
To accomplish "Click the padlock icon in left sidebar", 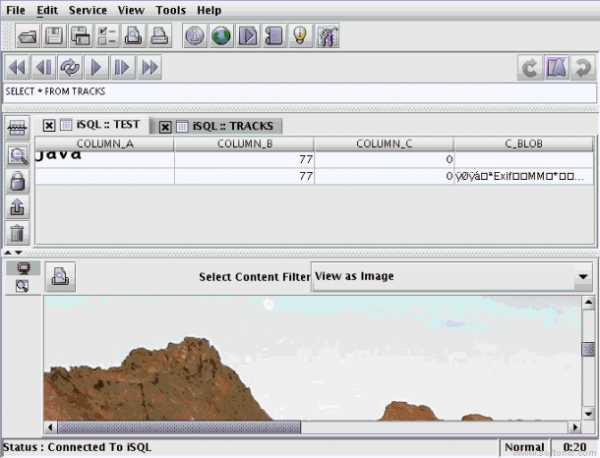I will [18, 182].
